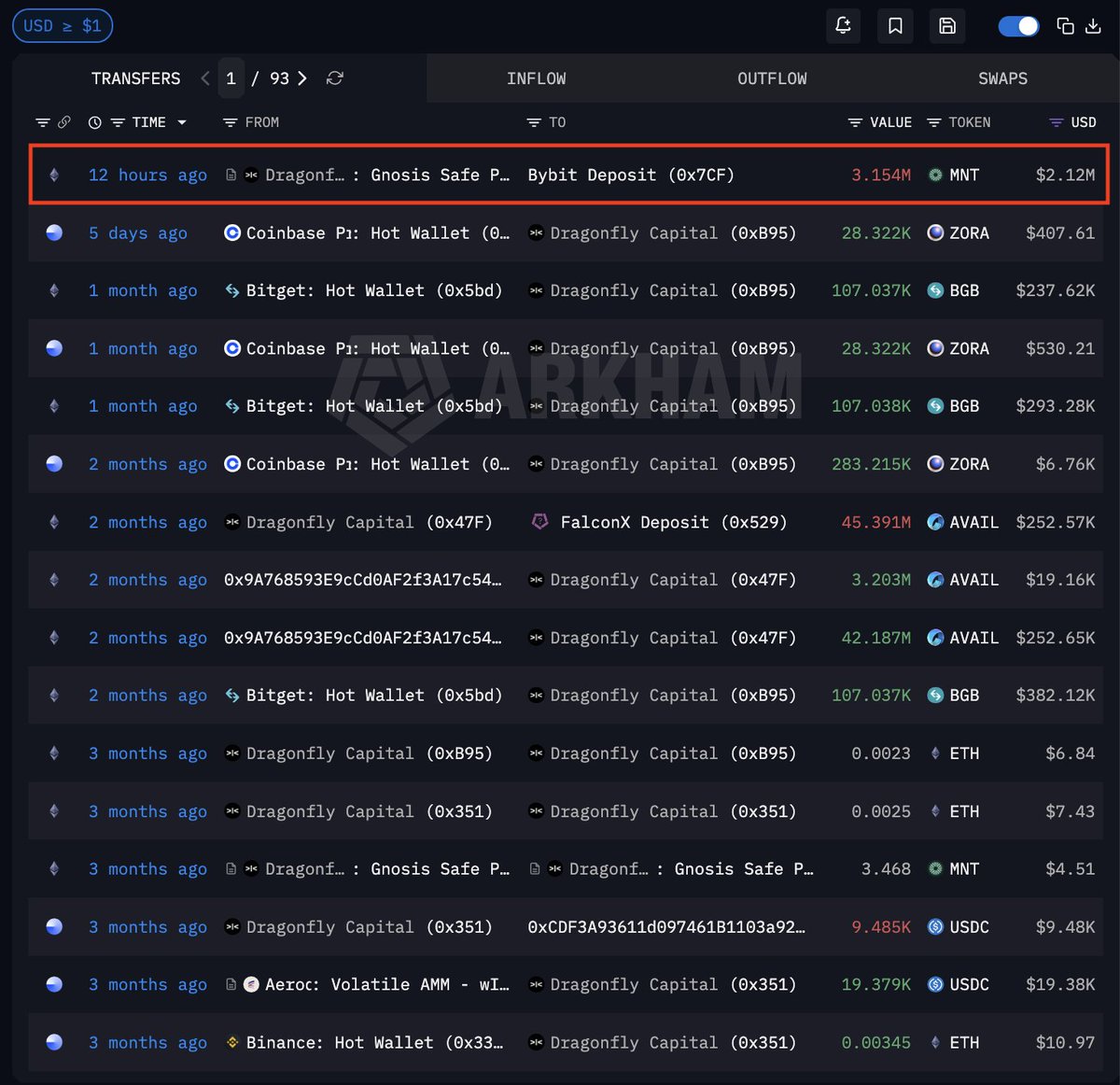Screen dimensions: 1120x1085
Task: Open the SWAPS tab
Action: click(x=1002, y=78)
